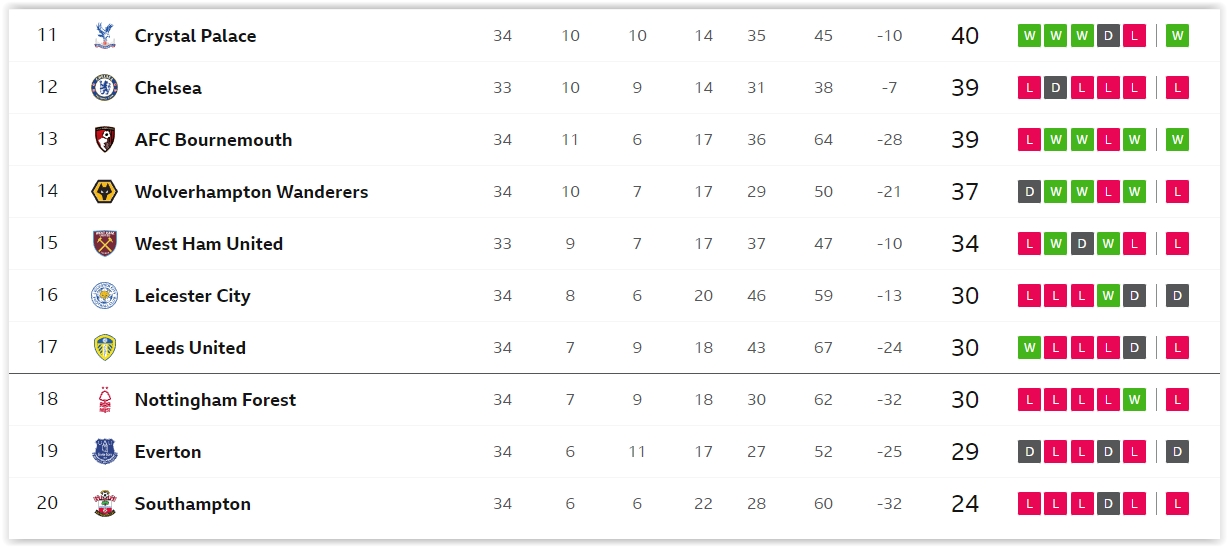Click the Nottingham Forest tree crest

pos(104,400)
